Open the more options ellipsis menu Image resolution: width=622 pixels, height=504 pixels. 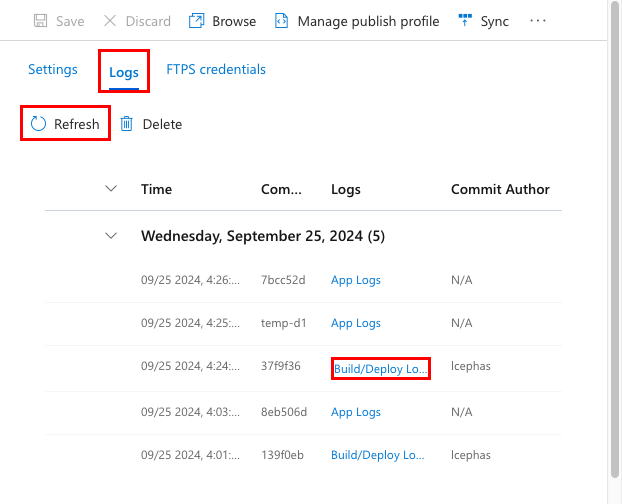[x=538, y=21]
